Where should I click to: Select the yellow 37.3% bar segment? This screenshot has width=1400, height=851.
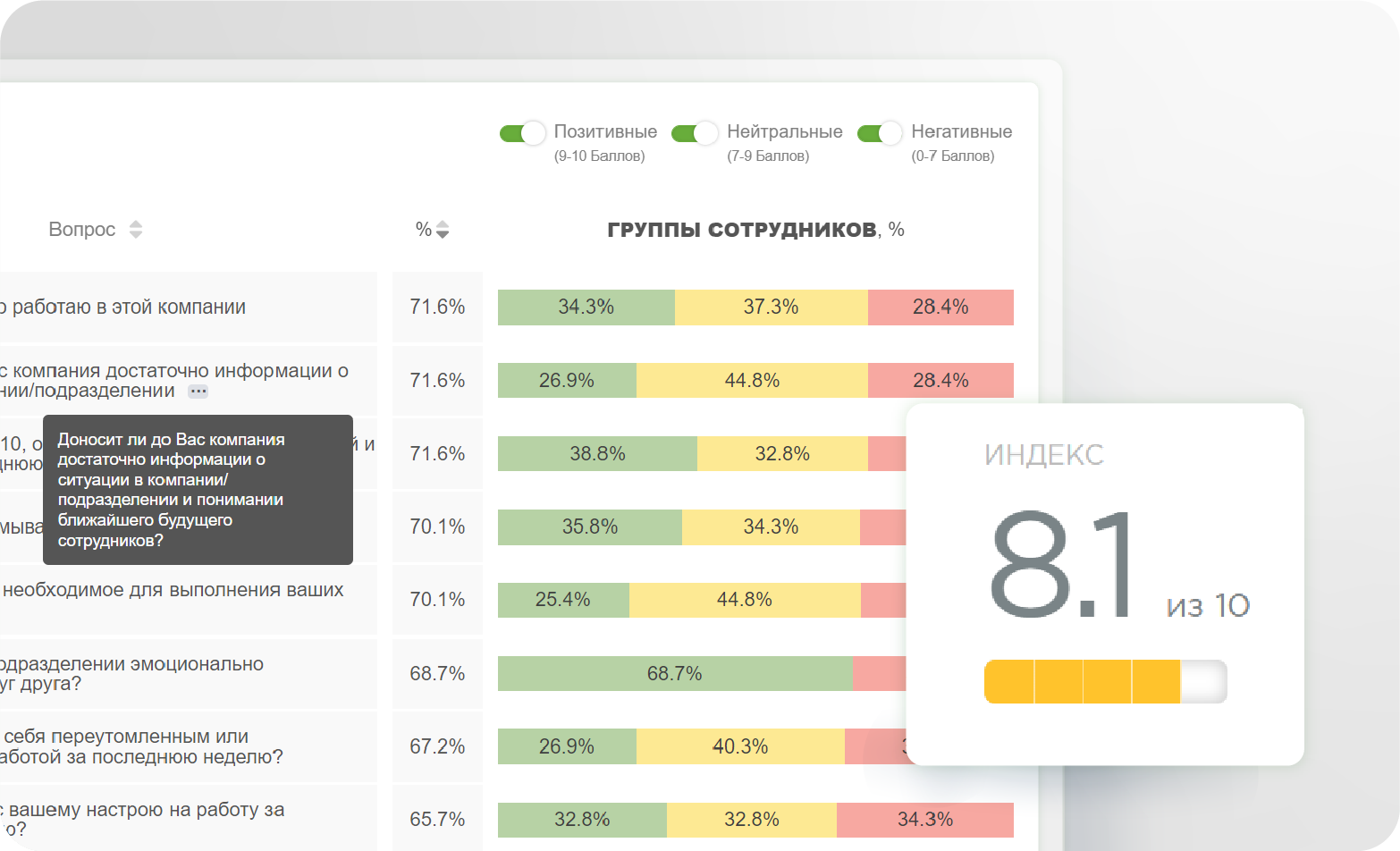771,308
